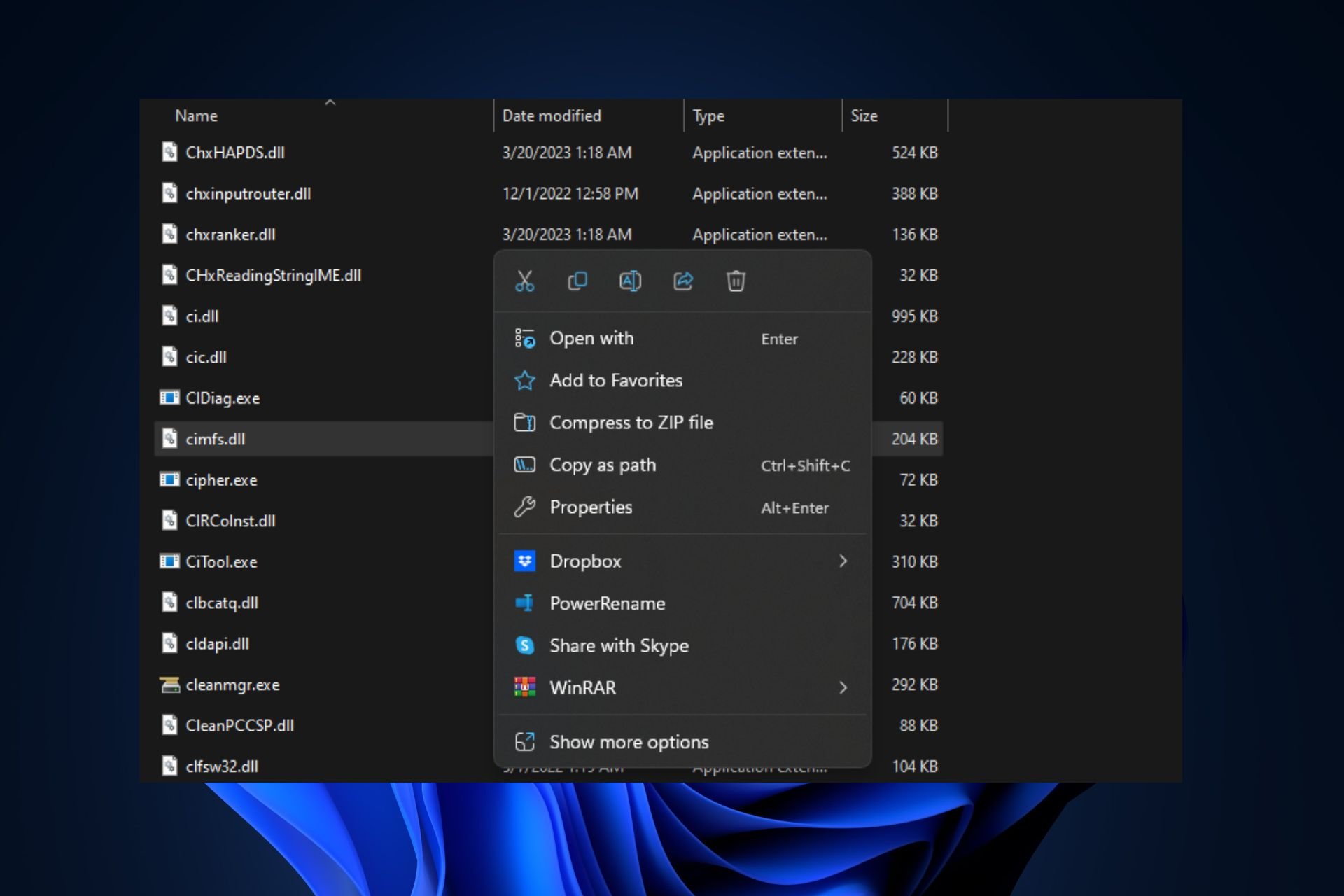Select PowerRename entry
The height and width of the screenshot is (896, 1344).
[682, 603]
